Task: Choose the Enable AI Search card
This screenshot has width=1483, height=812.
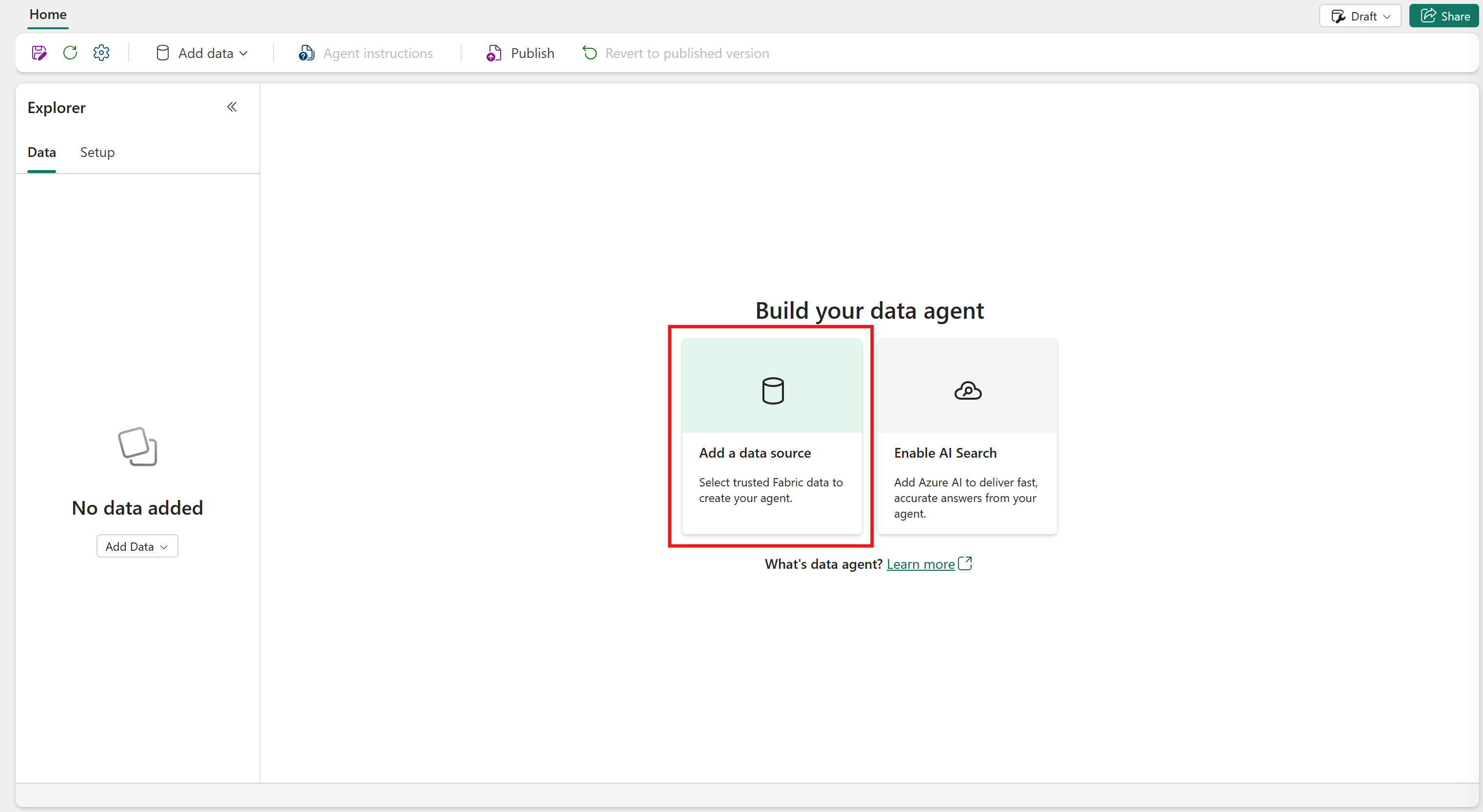Action: tap(967, 436)
